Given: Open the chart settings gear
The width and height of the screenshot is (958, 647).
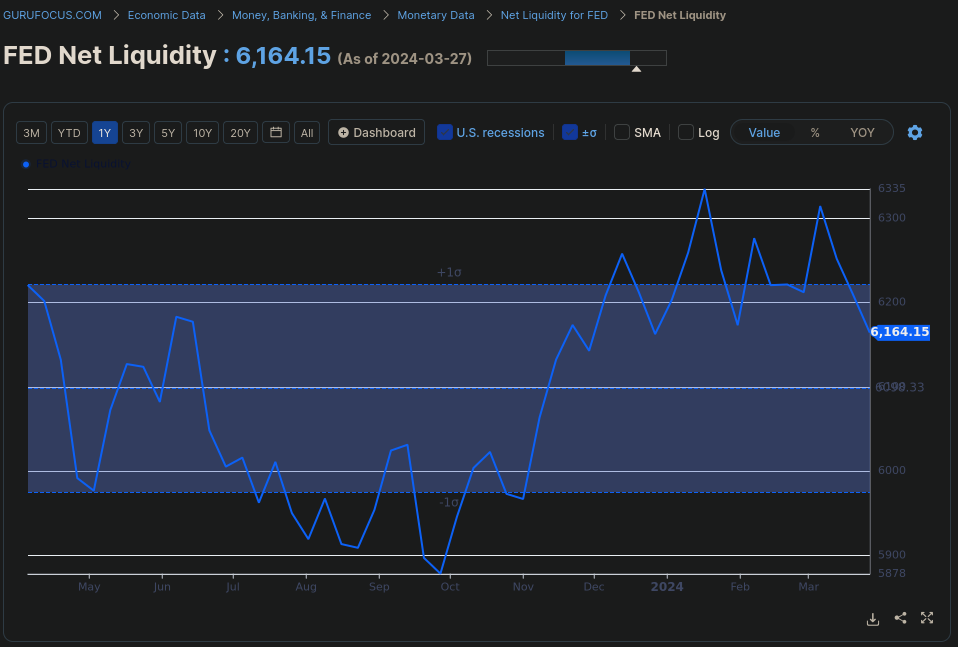Looking at the screenshot, I should click(914, 131).
